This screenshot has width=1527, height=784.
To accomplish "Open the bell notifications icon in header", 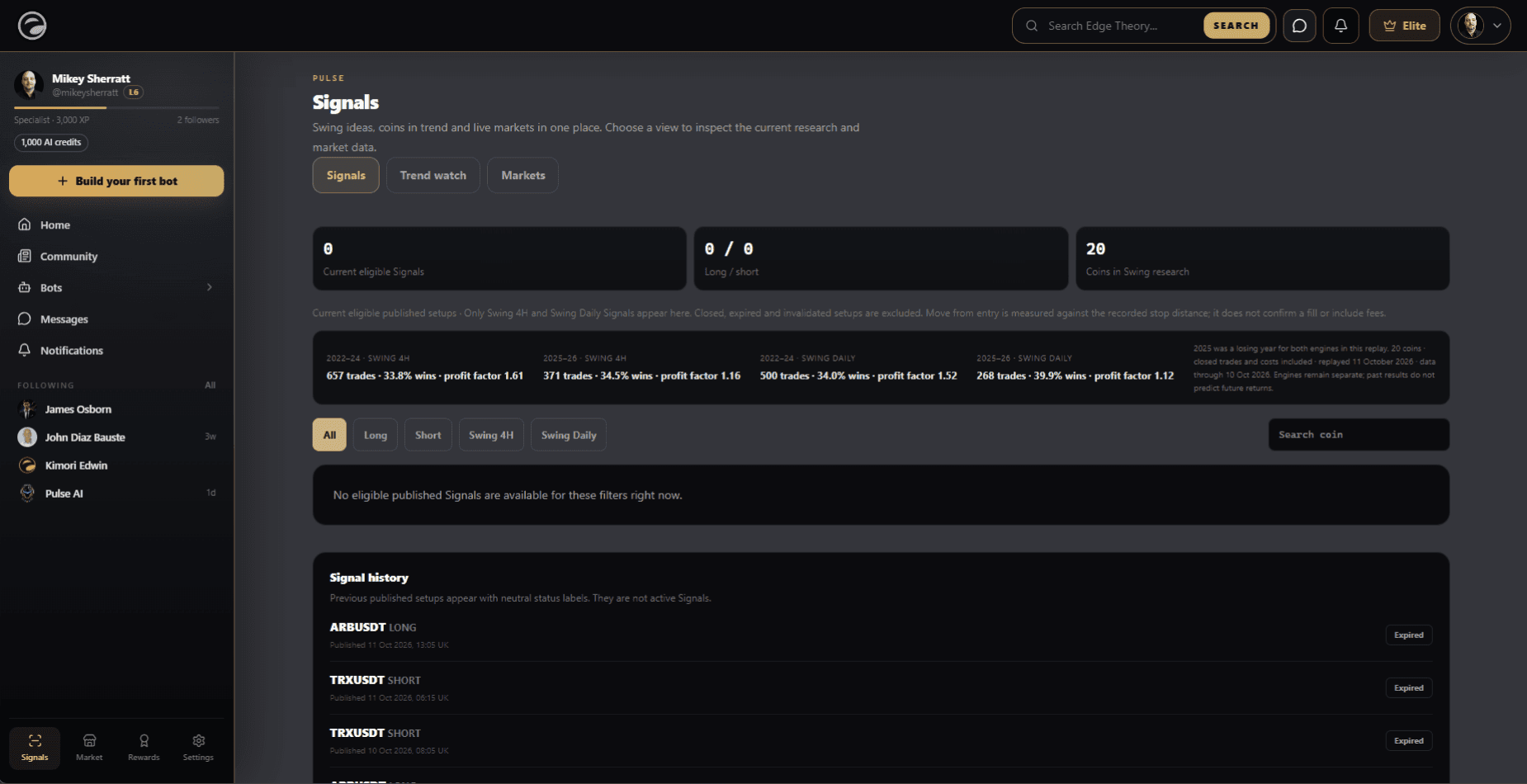I will pos(1340,26).
